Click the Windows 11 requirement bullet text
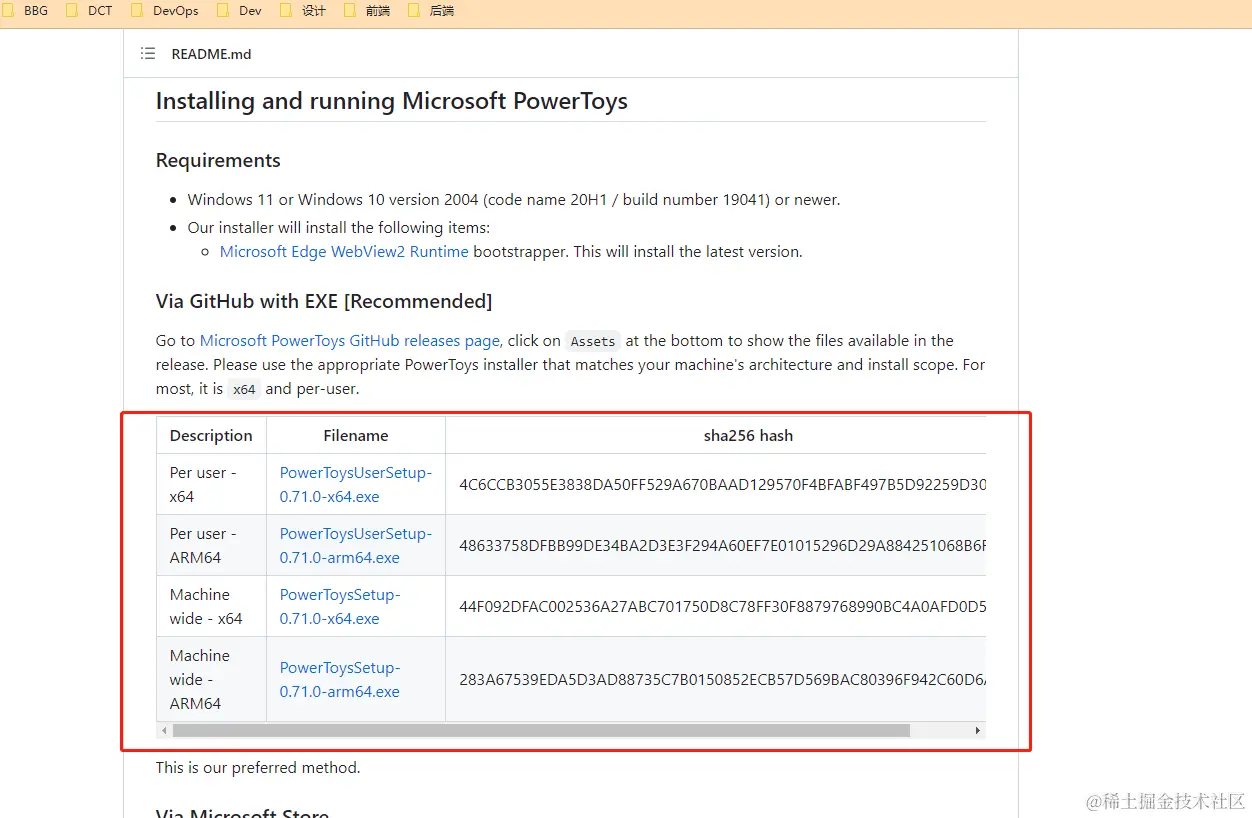The width and height of the screenshot is (1252, 818). (x=514, y=200)
